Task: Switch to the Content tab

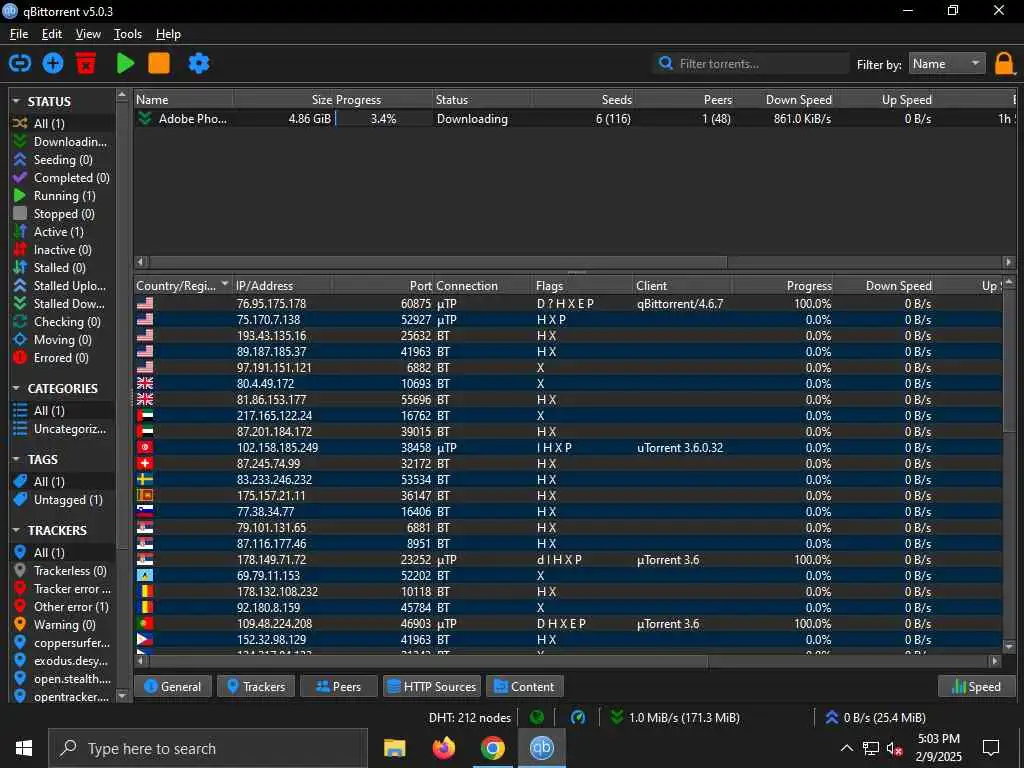Action: click(524, 686)
